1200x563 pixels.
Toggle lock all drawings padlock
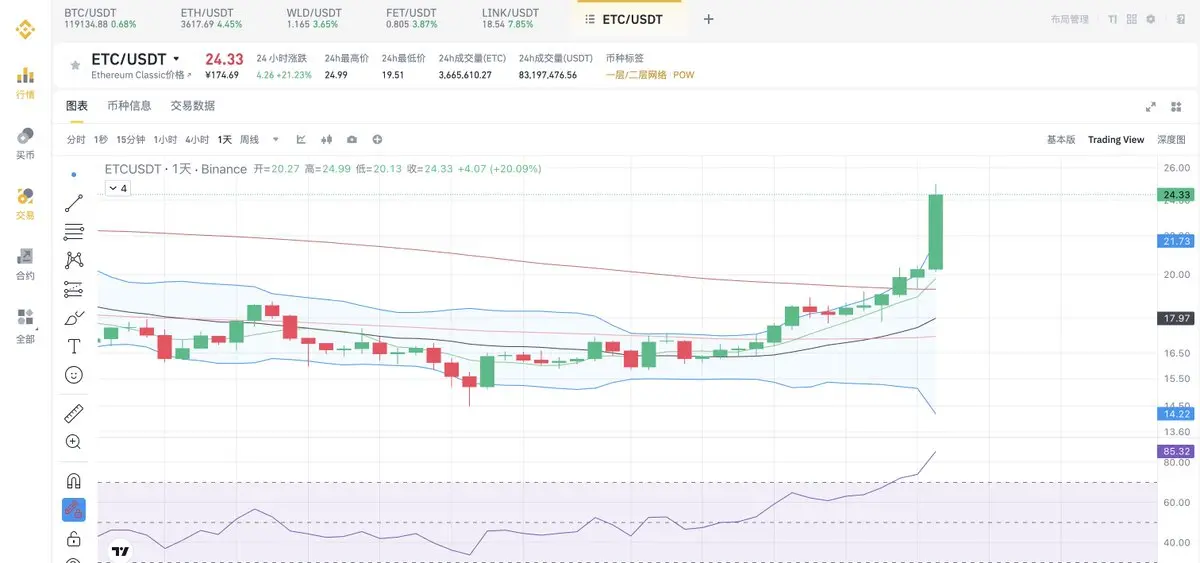(x=74, y=539)
